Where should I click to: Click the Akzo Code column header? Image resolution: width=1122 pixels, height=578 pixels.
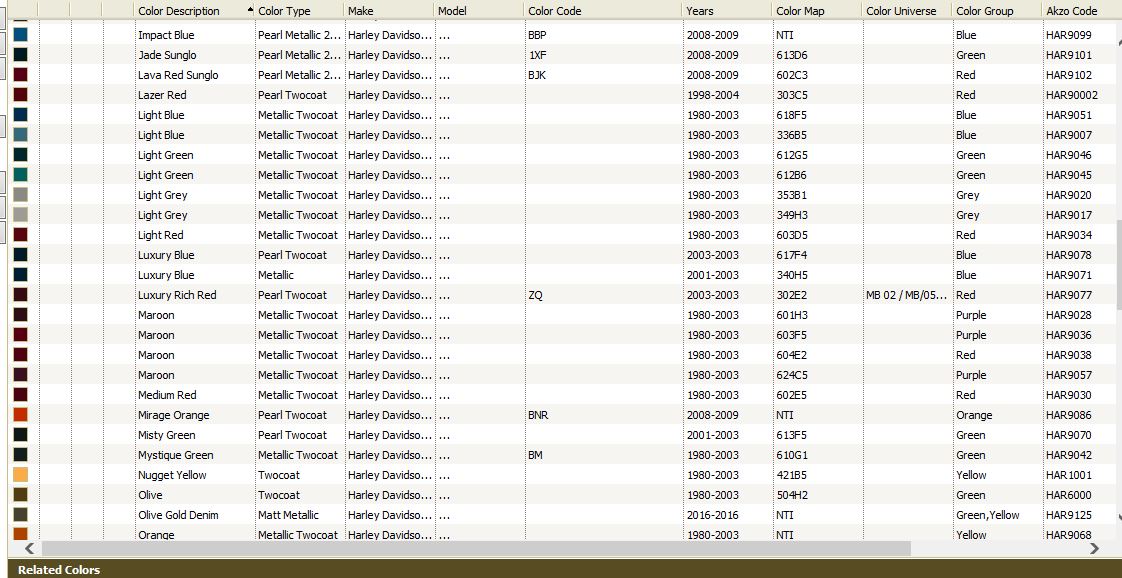(x=1081, y=11)
